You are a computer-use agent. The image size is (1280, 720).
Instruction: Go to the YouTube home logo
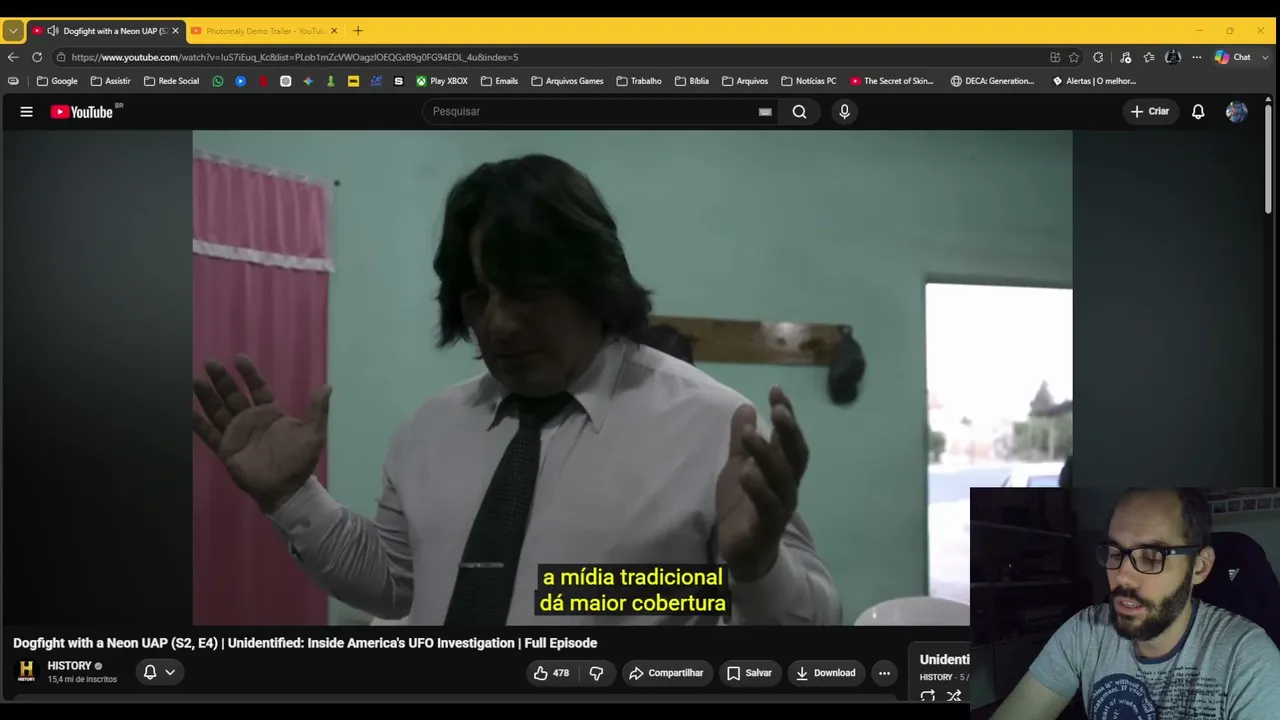pyautogui.click(x=82, y=112)
